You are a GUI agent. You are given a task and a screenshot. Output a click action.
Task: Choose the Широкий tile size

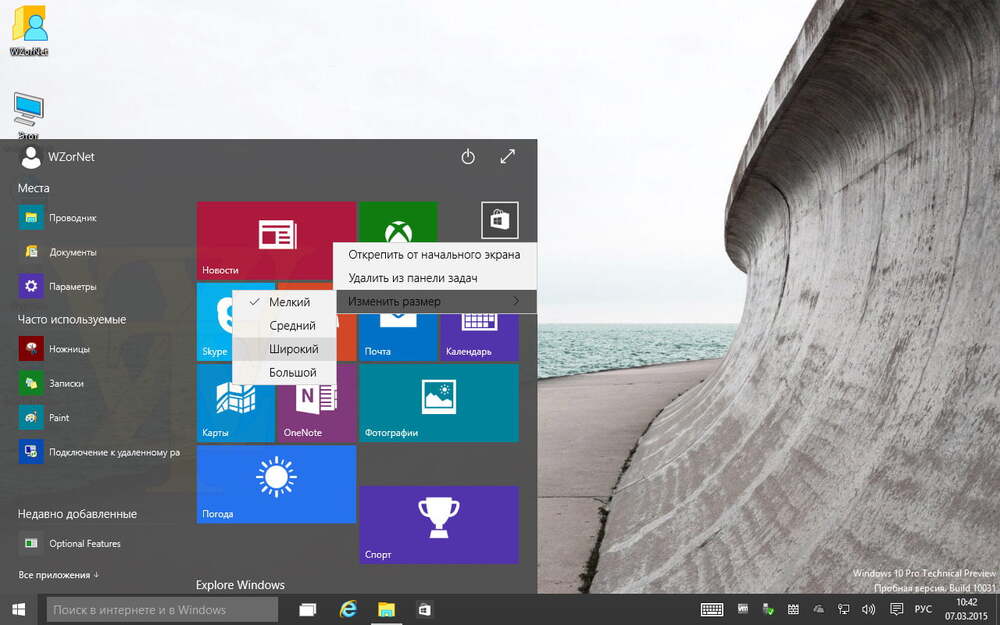point(290,348)
